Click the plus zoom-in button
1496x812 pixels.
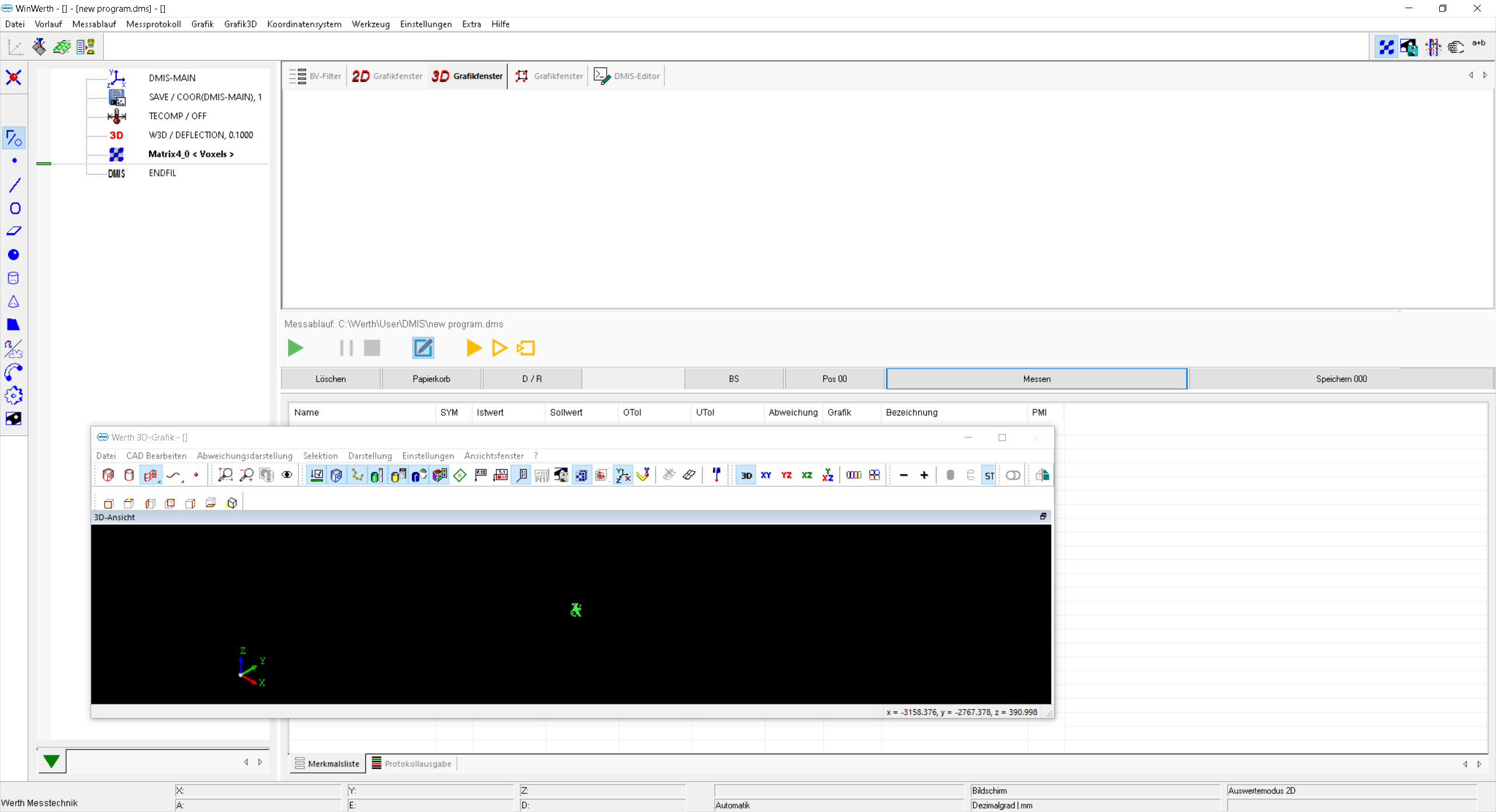coord(924,476)
